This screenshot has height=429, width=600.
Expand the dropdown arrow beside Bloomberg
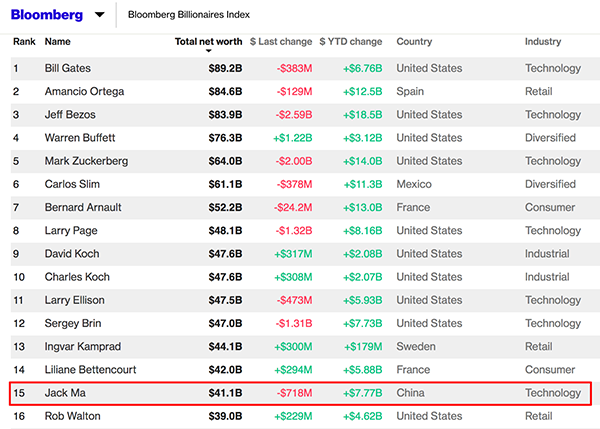99,15
